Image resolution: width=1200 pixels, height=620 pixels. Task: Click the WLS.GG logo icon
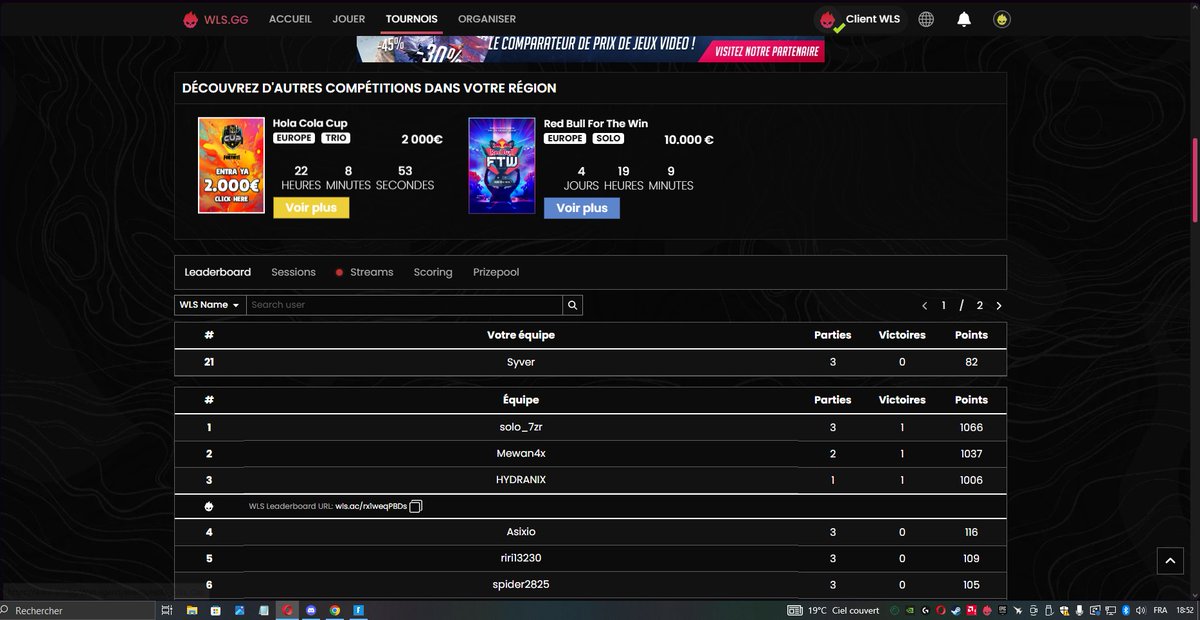tap(191, 19)
